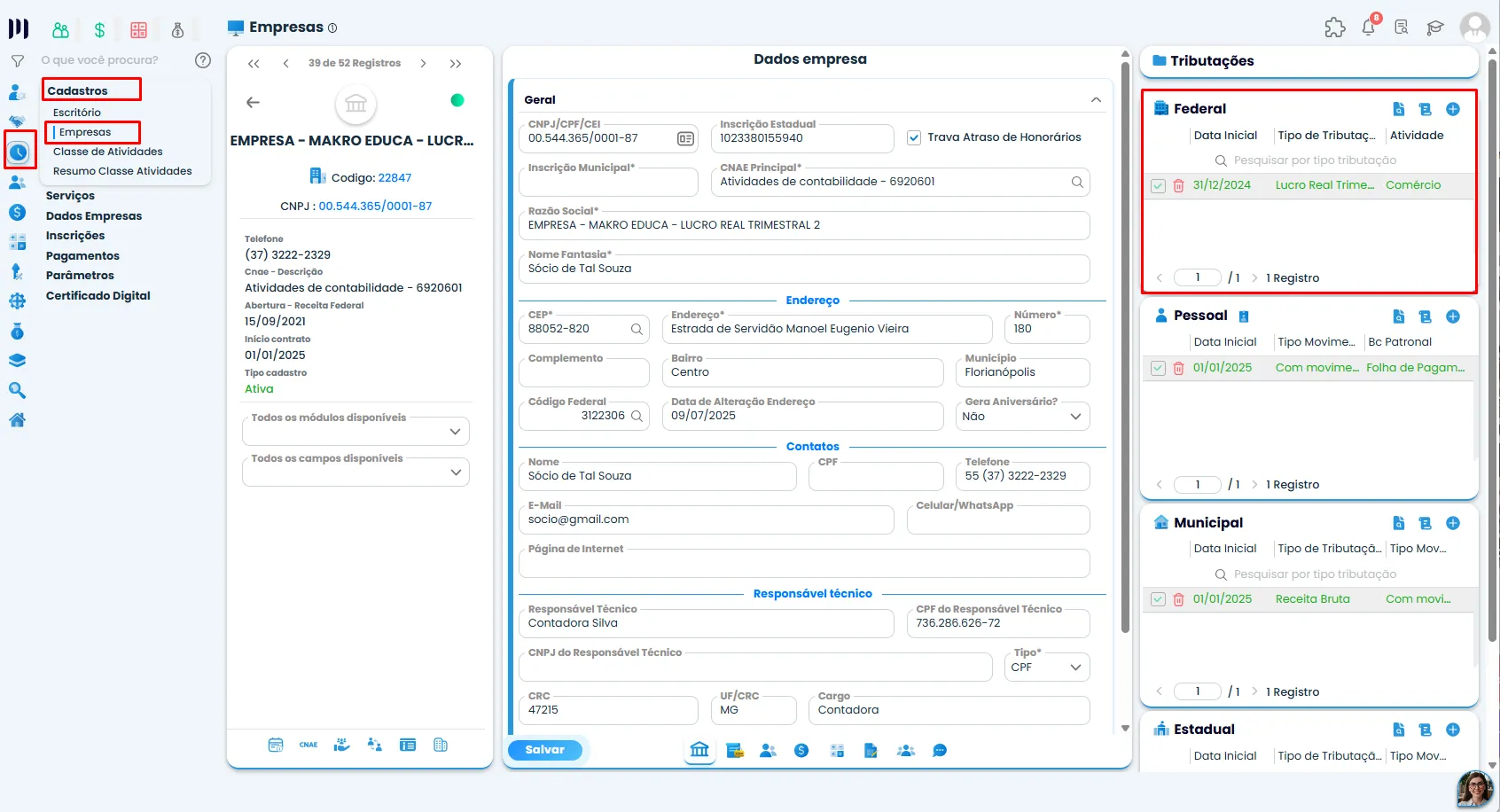
Task: Collapse the Geral section chevron
Action: point(1096,100)
